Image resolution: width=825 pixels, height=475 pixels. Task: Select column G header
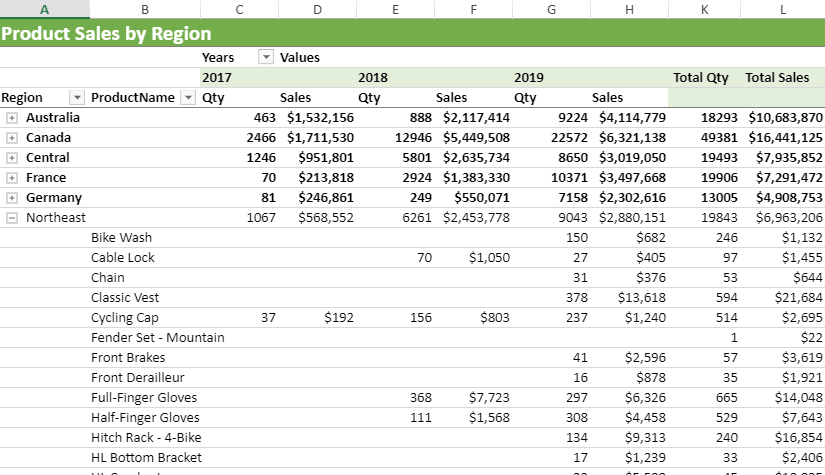coord(551,9)
